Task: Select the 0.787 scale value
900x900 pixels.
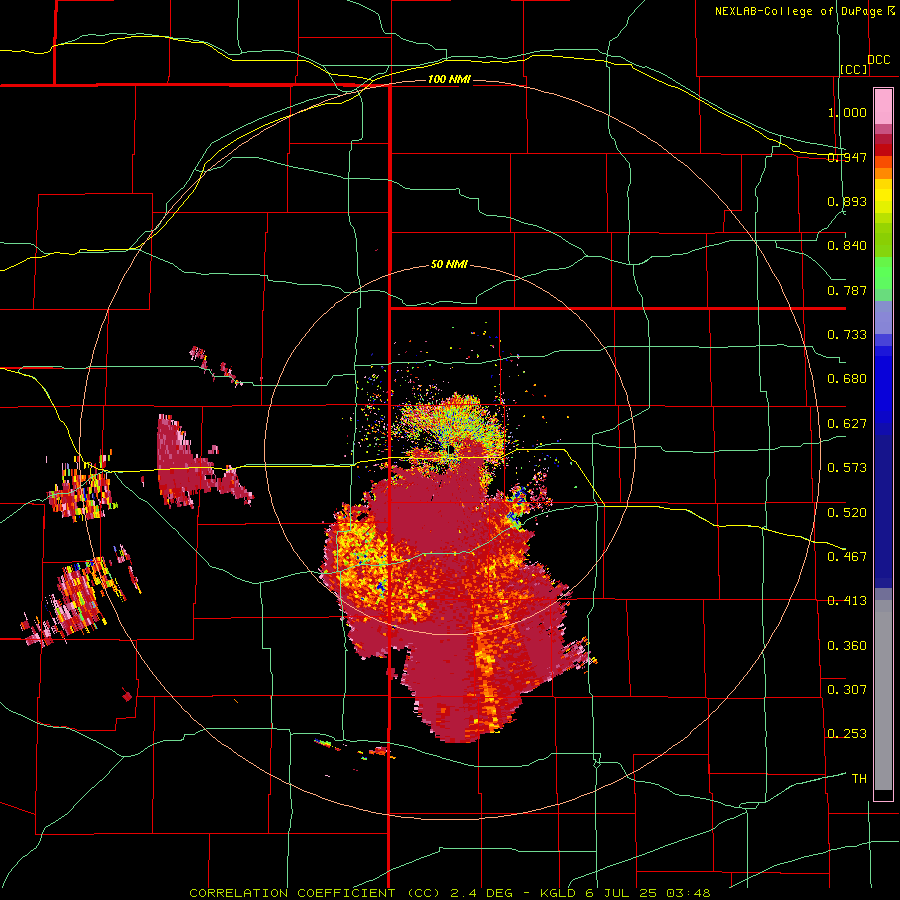Action: click(847, 290)
